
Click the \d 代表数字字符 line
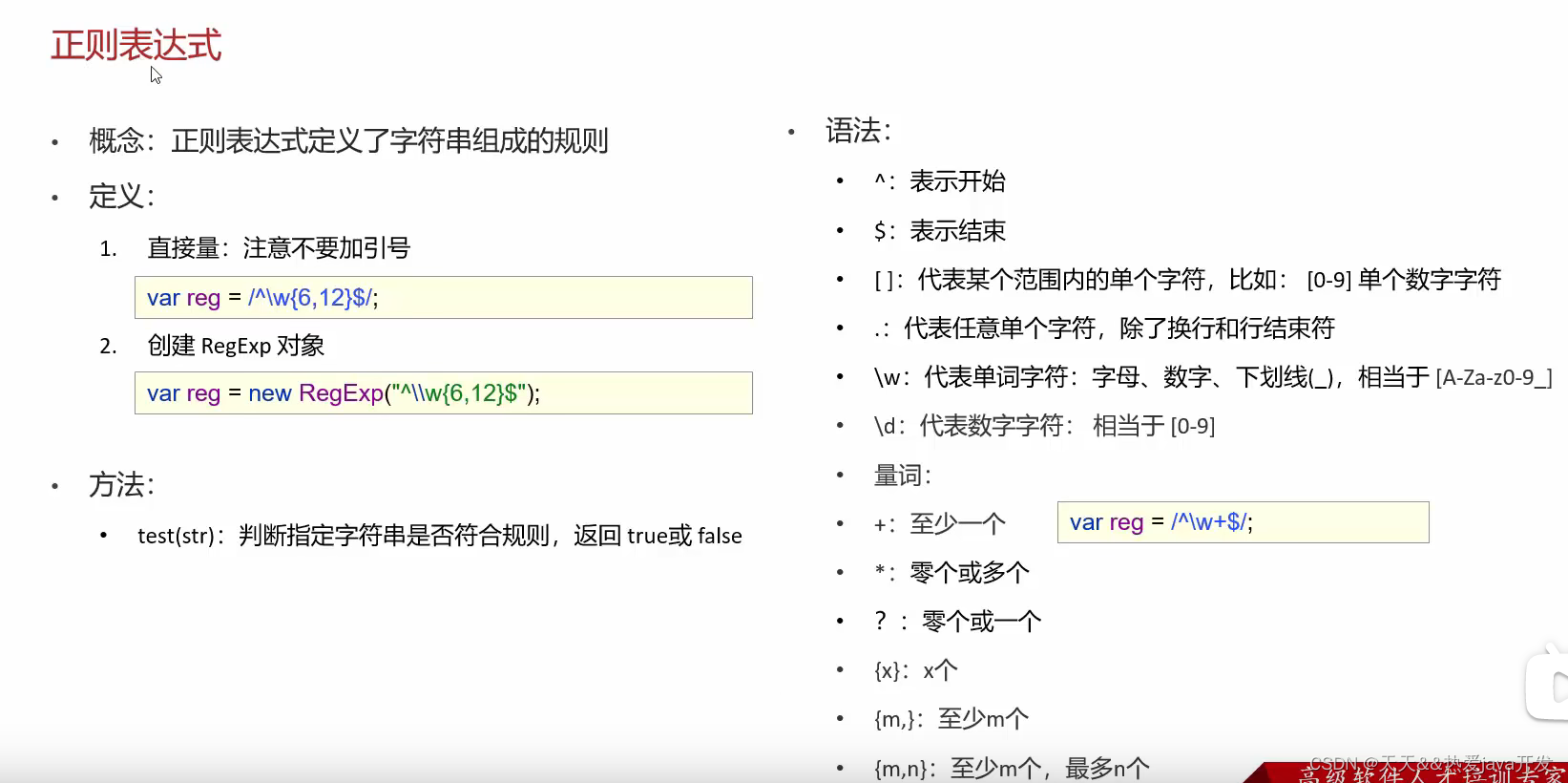point(1045,426)
